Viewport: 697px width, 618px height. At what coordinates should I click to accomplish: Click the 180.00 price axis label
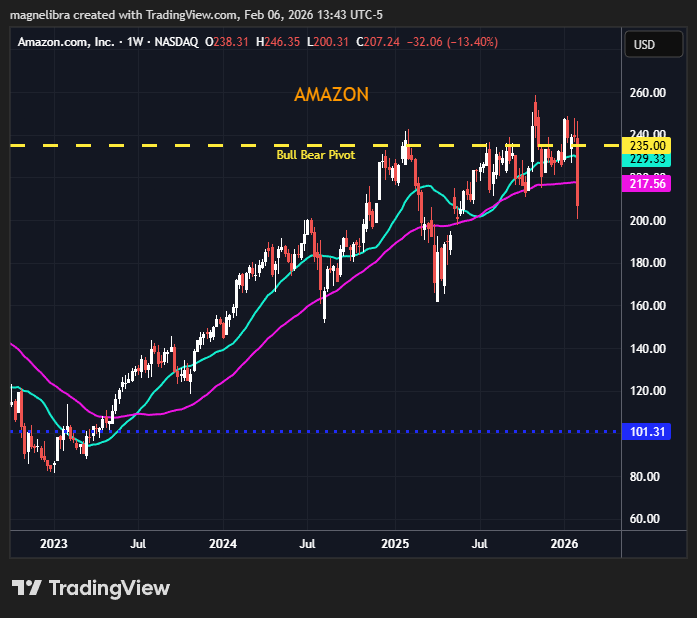point(648,263)
